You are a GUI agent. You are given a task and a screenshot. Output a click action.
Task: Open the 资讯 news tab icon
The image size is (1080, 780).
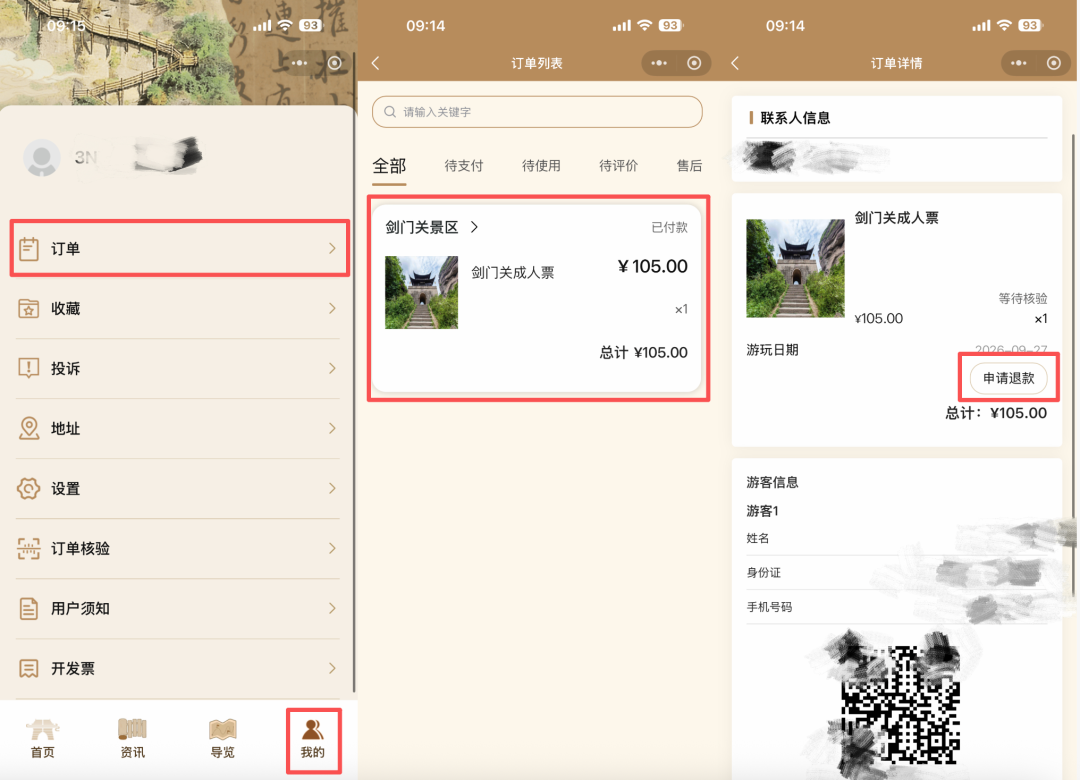pyautogui.click(x=132, y=729)
